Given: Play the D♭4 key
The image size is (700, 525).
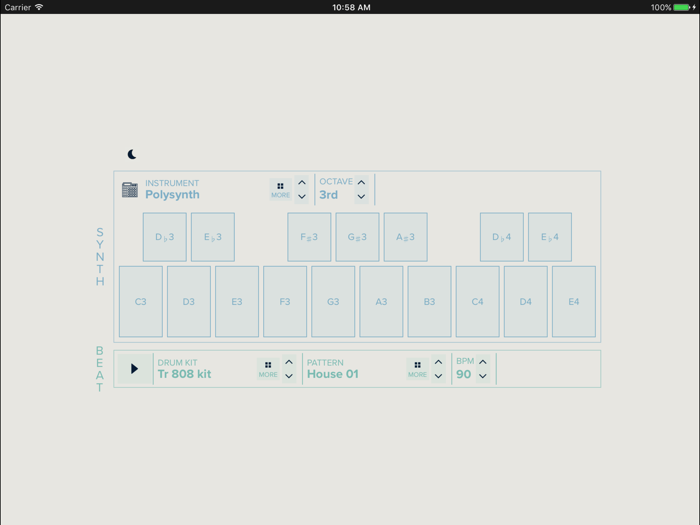Looking at the screenshot, I should (502, 237).
